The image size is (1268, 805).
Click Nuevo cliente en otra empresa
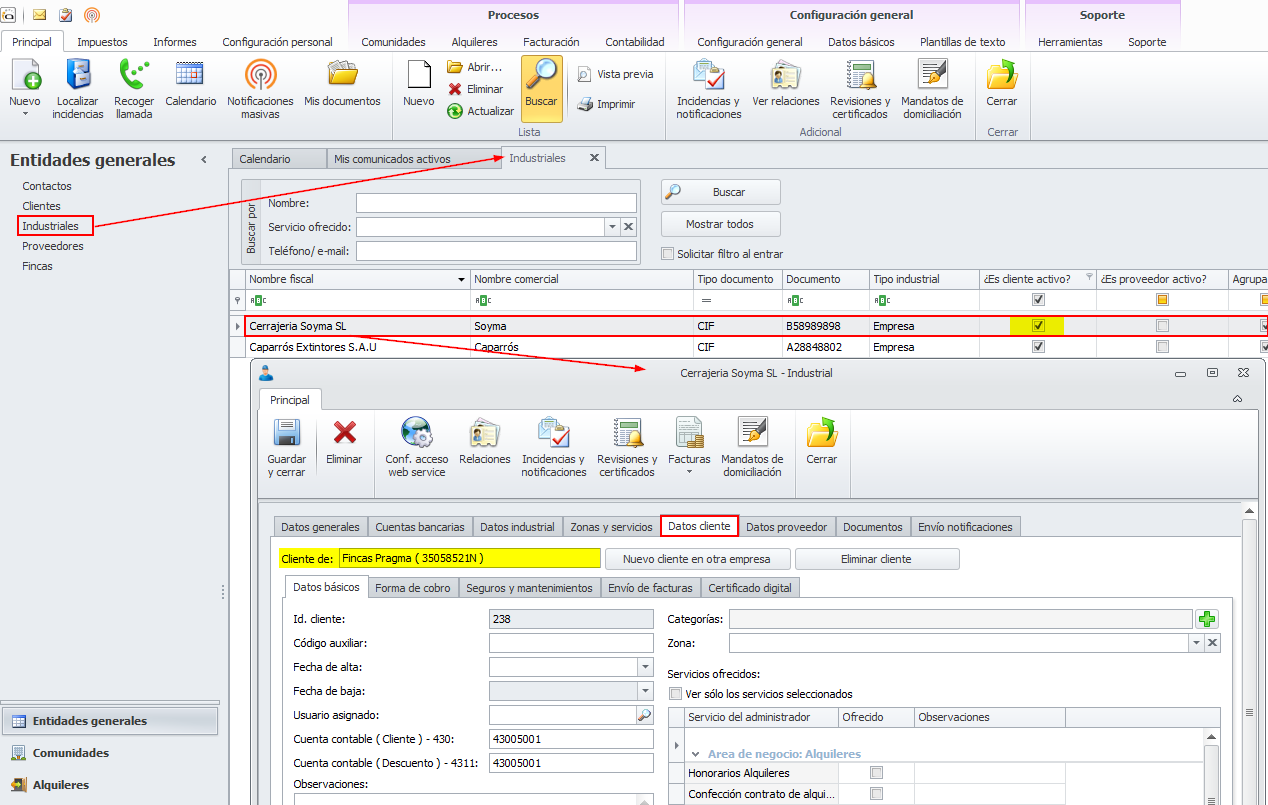698,559
